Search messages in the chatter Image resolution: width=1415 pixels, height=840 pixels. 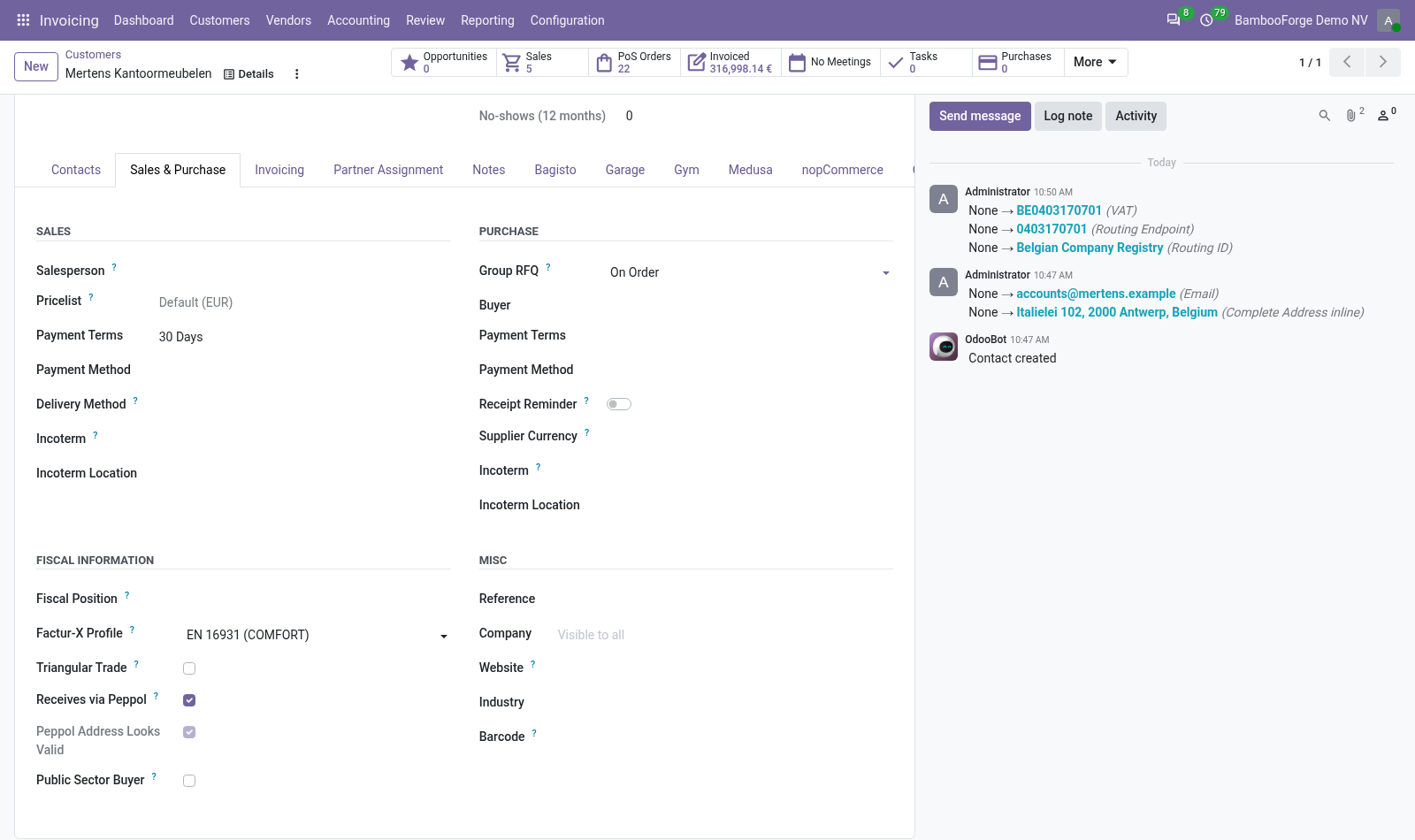pyautogui.click(x=1325, y=116)
